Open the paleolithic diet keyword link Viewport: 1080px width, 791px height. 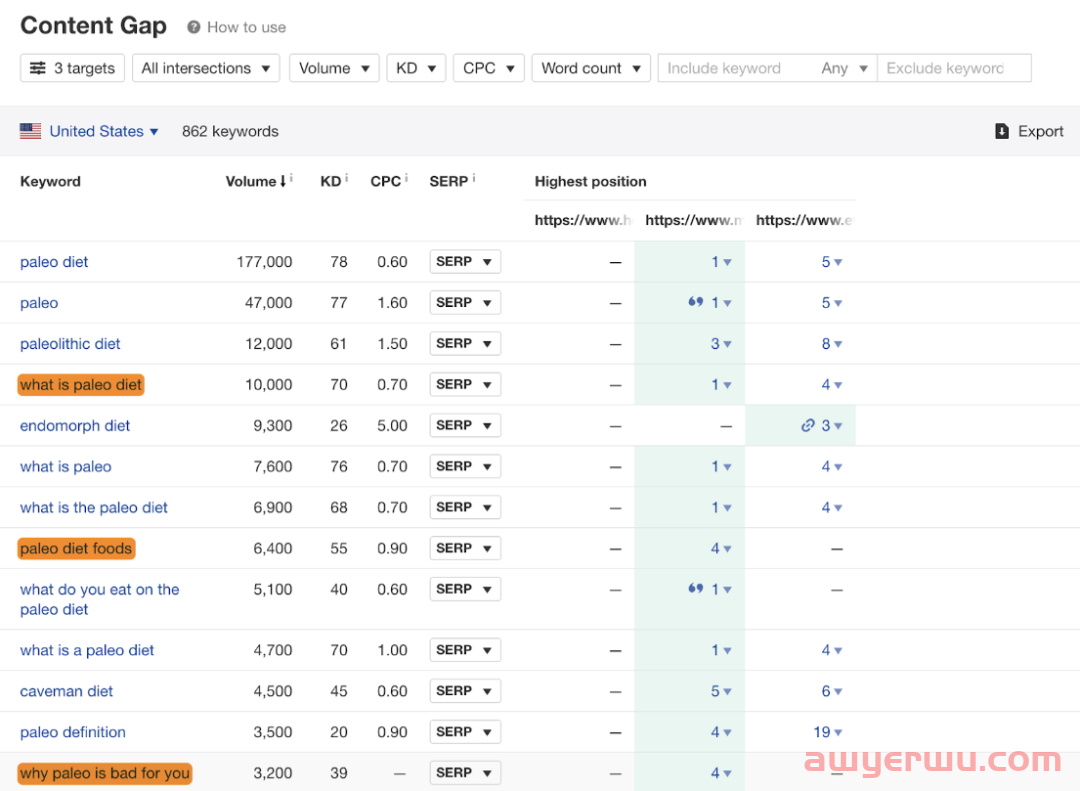tap(70, 344)
